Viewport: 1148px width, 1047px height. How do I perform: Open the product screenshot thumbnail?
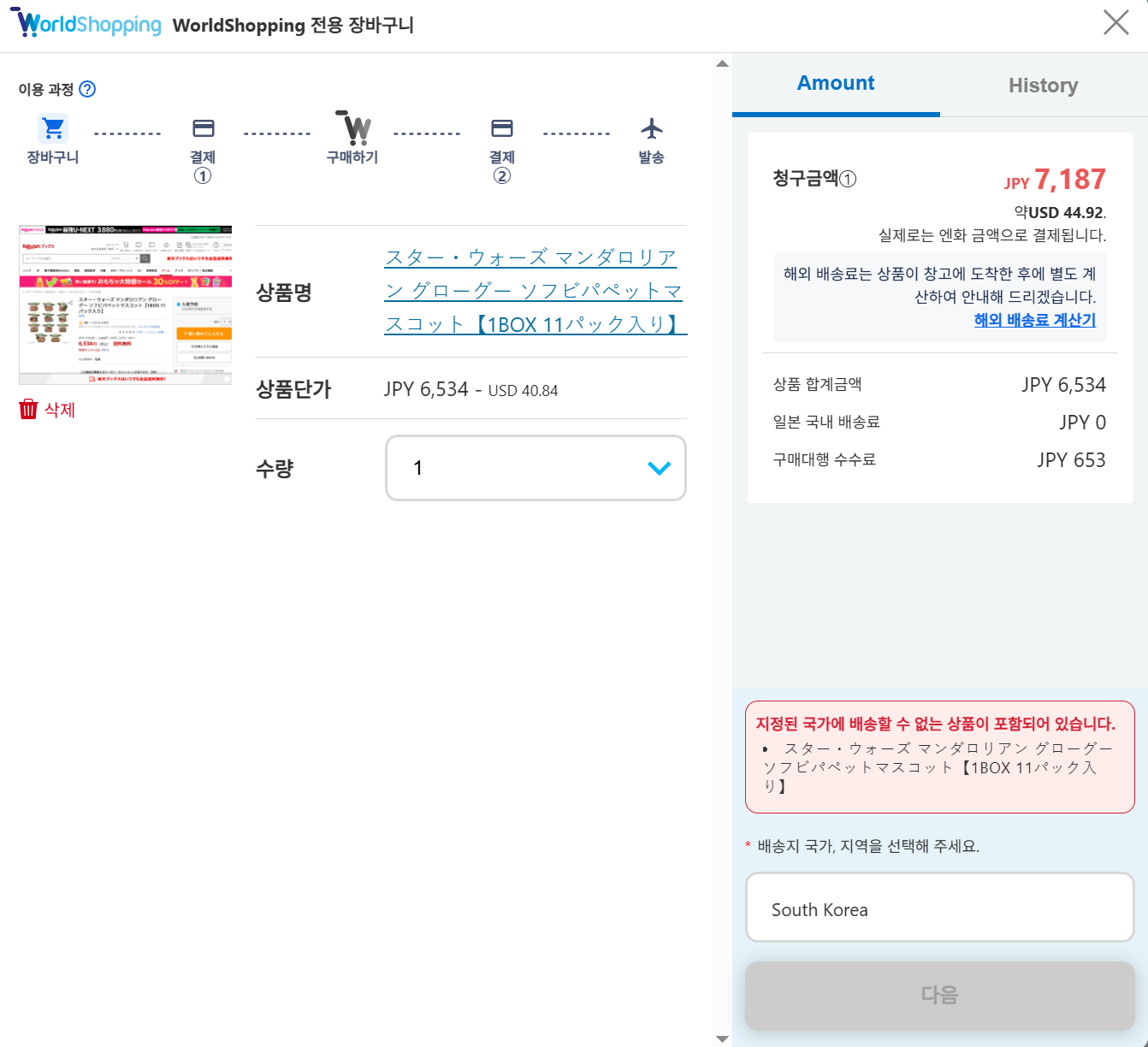coord(125,305)
